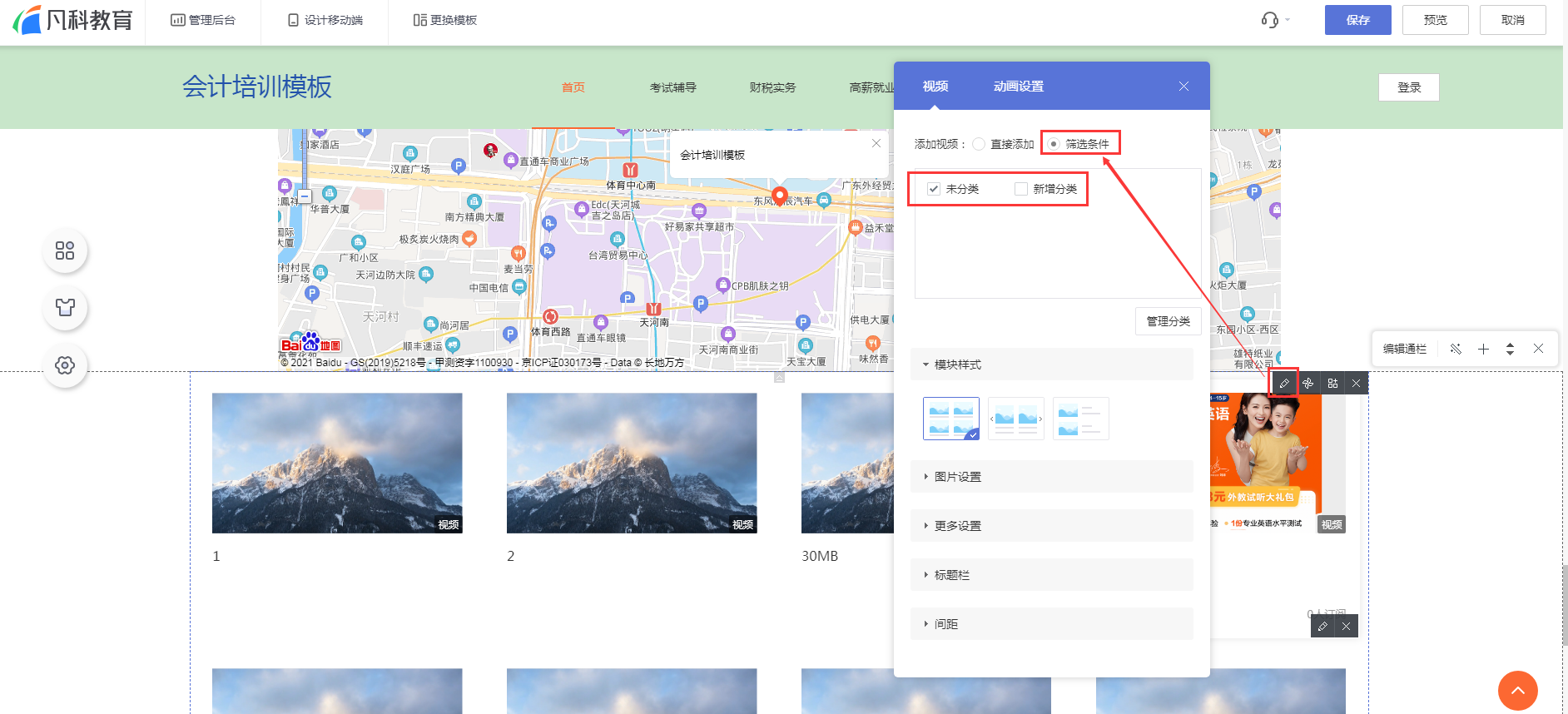
Task: Switch to 设计移动端 mobile design
Action: 325,20
